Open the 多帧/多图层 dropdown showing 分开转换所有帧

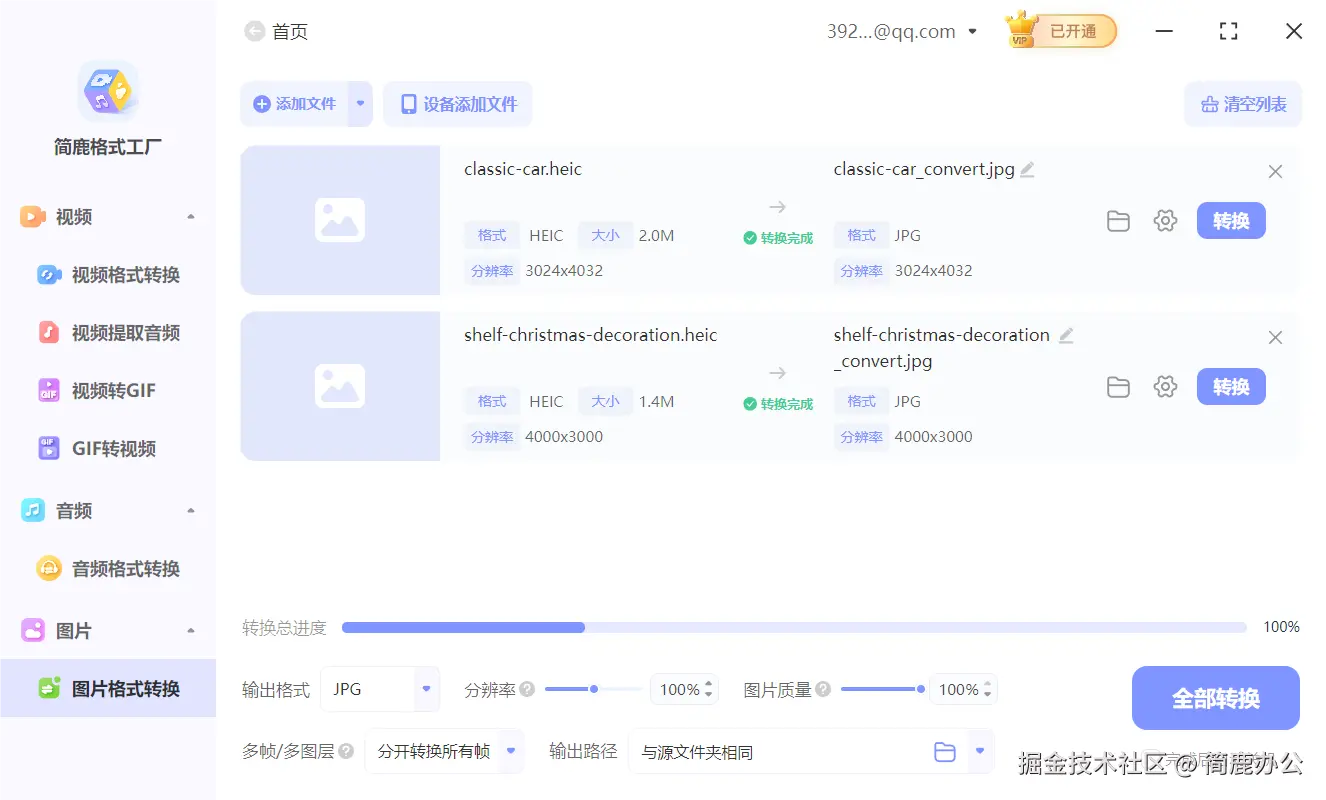(445, 751)
